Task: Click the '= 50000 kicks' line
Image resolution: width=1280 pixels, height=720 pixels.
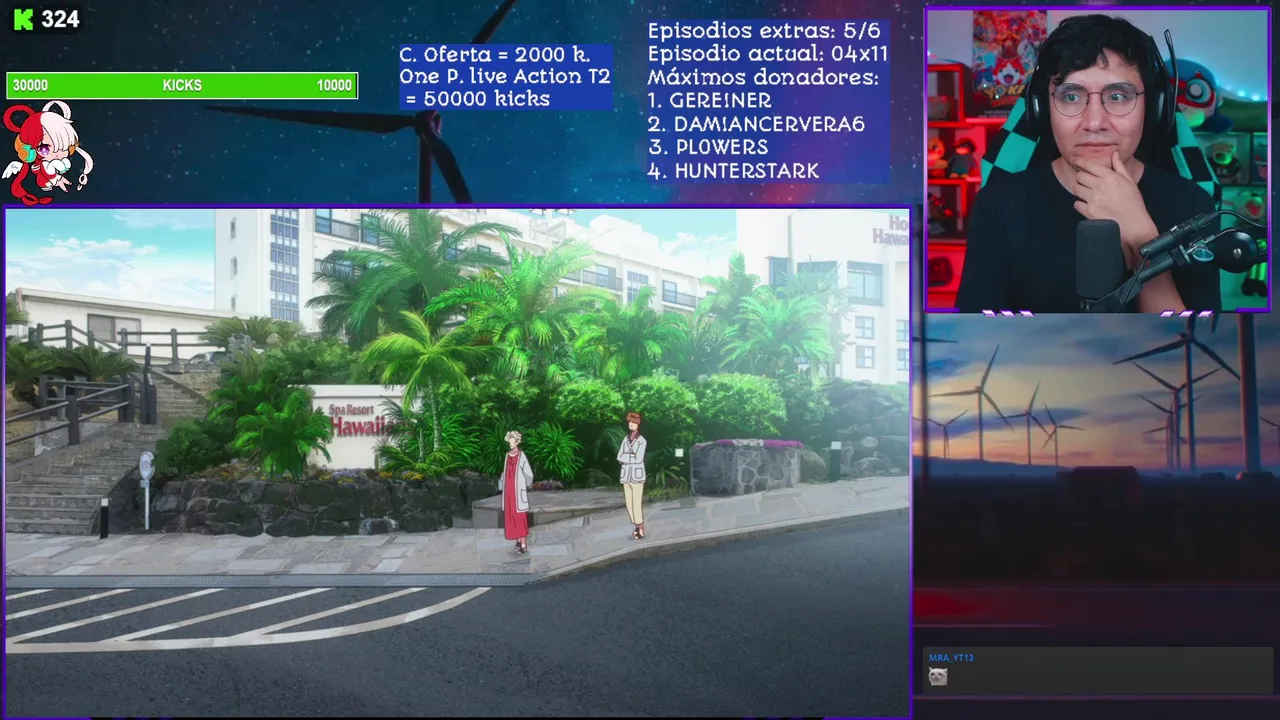Action: [x=477, y=98]
